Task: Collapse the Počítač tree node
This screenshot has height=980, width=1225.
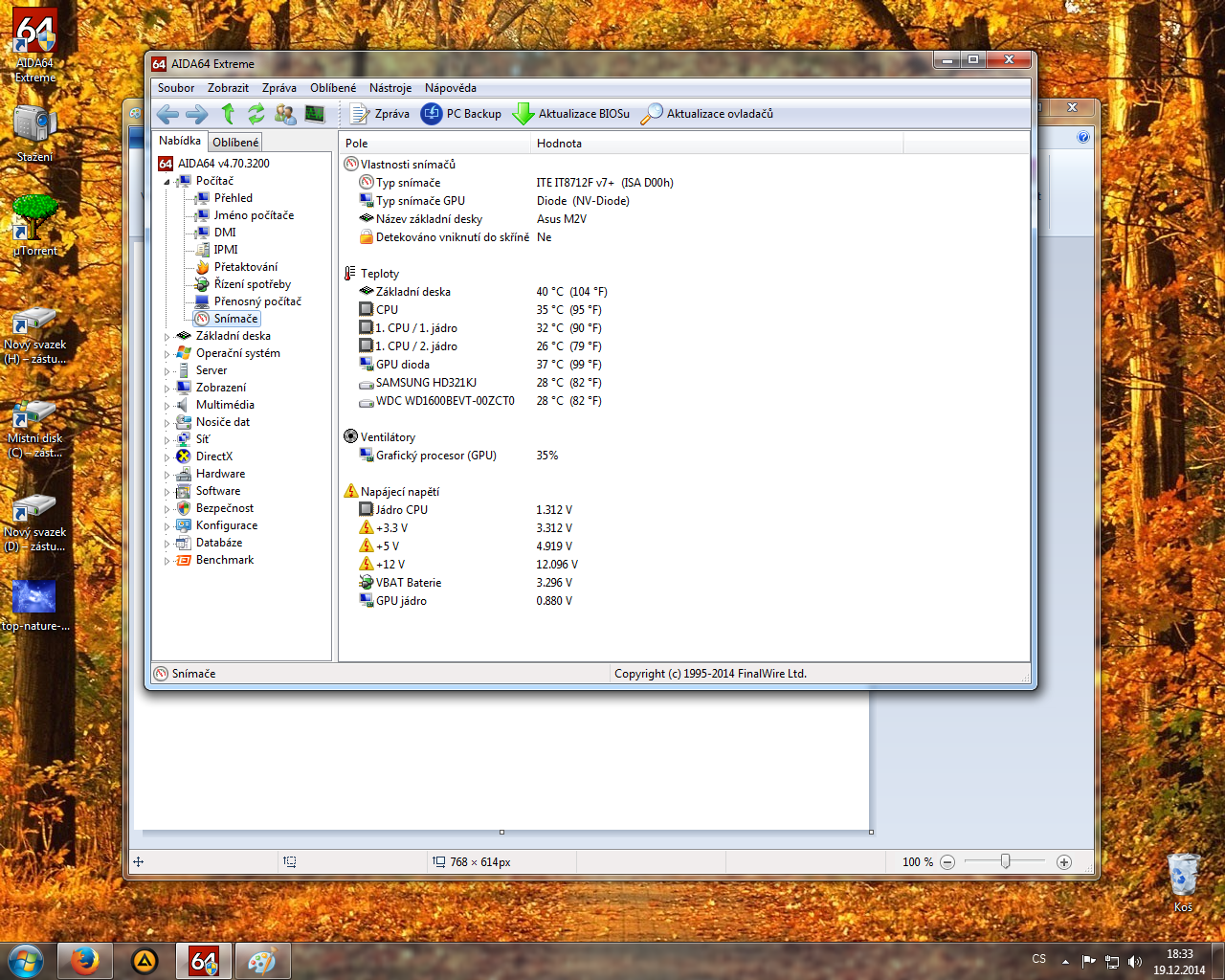Action: pyautogui.click(x=167, y=182)
